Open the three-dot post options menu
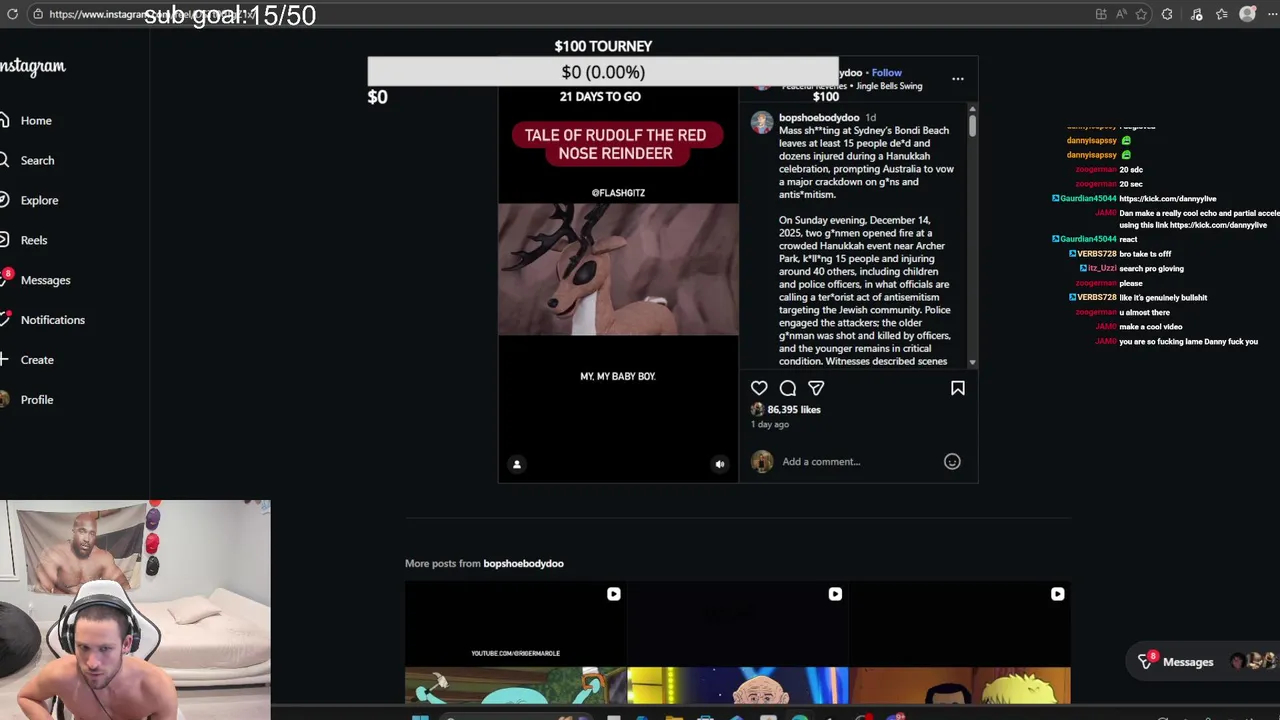This screenshot has width=1280, height=720. click(x=958, y=78)
